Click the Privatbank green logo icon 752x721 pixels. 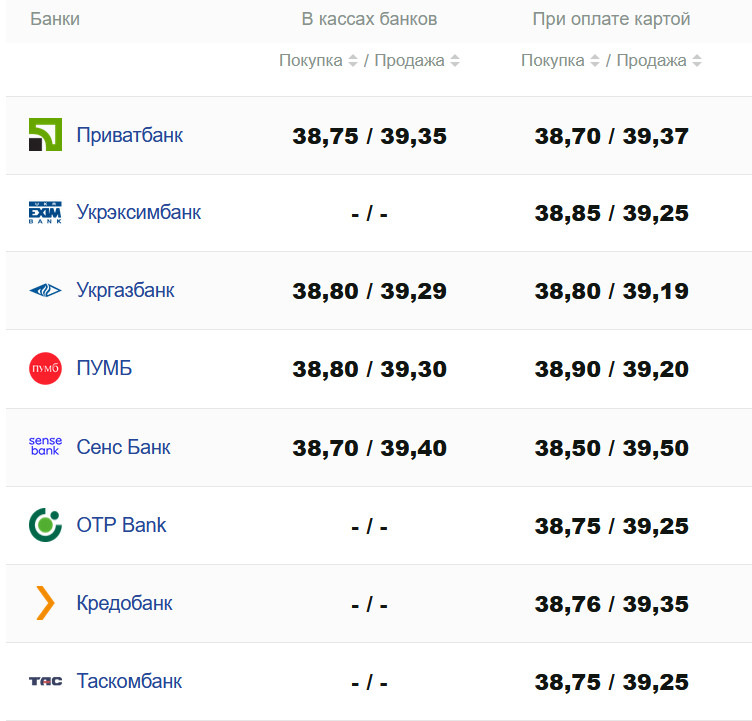click(x=45, y=135)
